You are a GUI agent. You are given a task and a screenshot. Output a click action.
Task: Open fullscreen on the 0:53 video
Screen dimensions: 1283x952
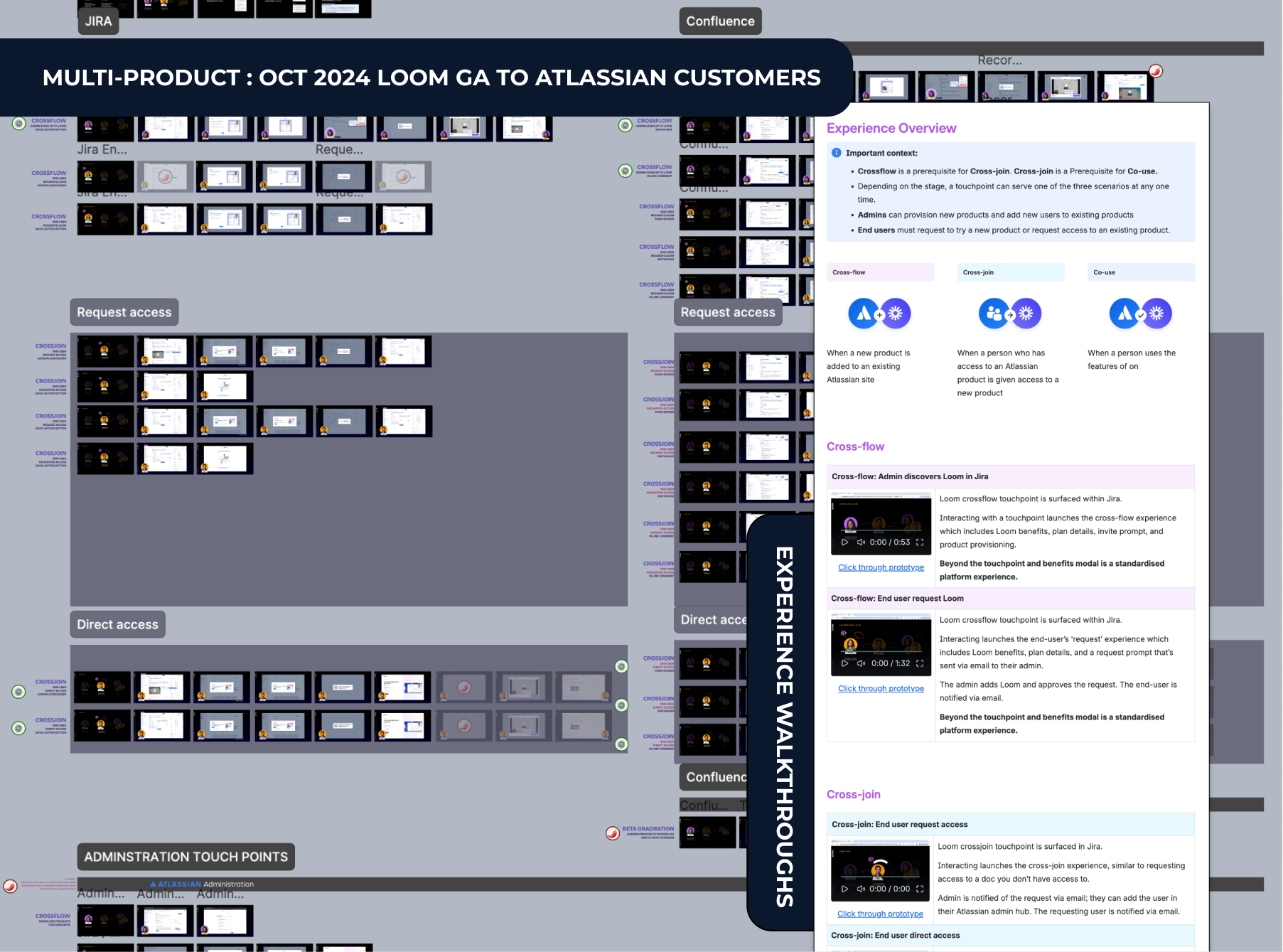click(920, 542)
